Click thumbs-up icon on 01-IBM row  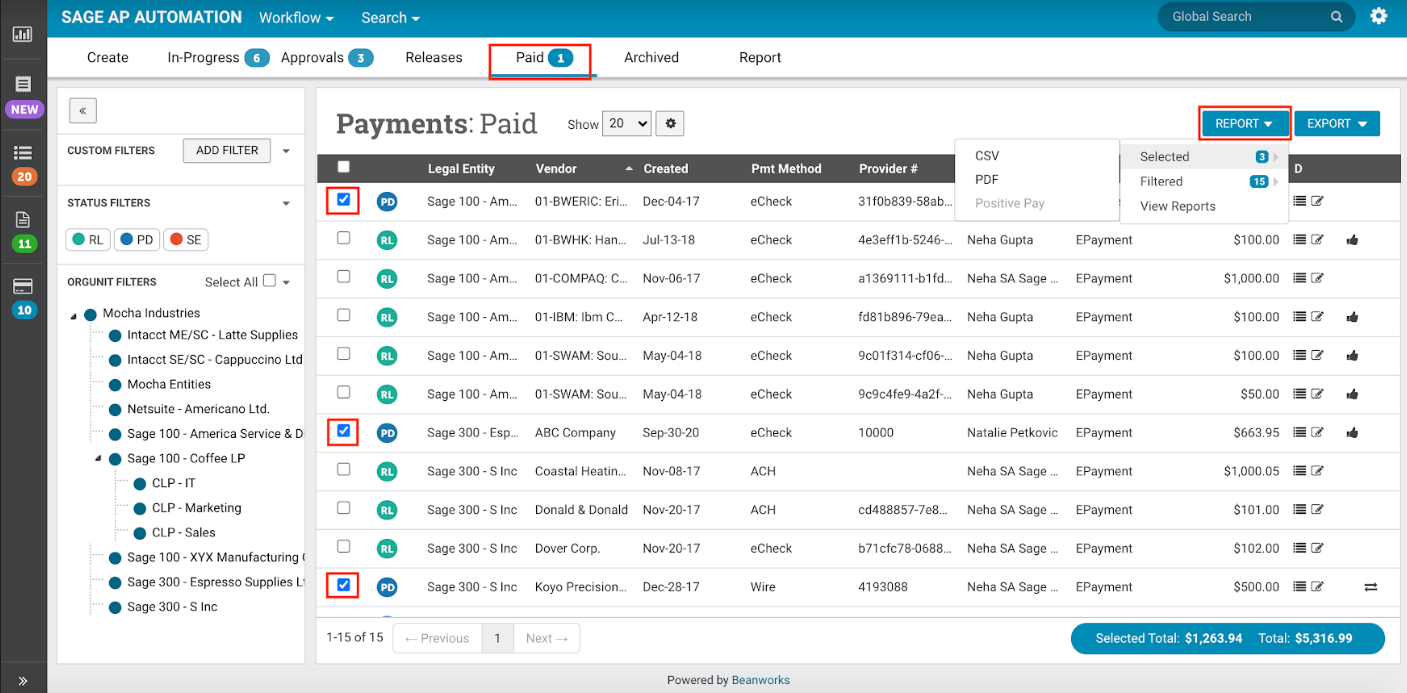pyautogui.click(x=1352, y=317)
